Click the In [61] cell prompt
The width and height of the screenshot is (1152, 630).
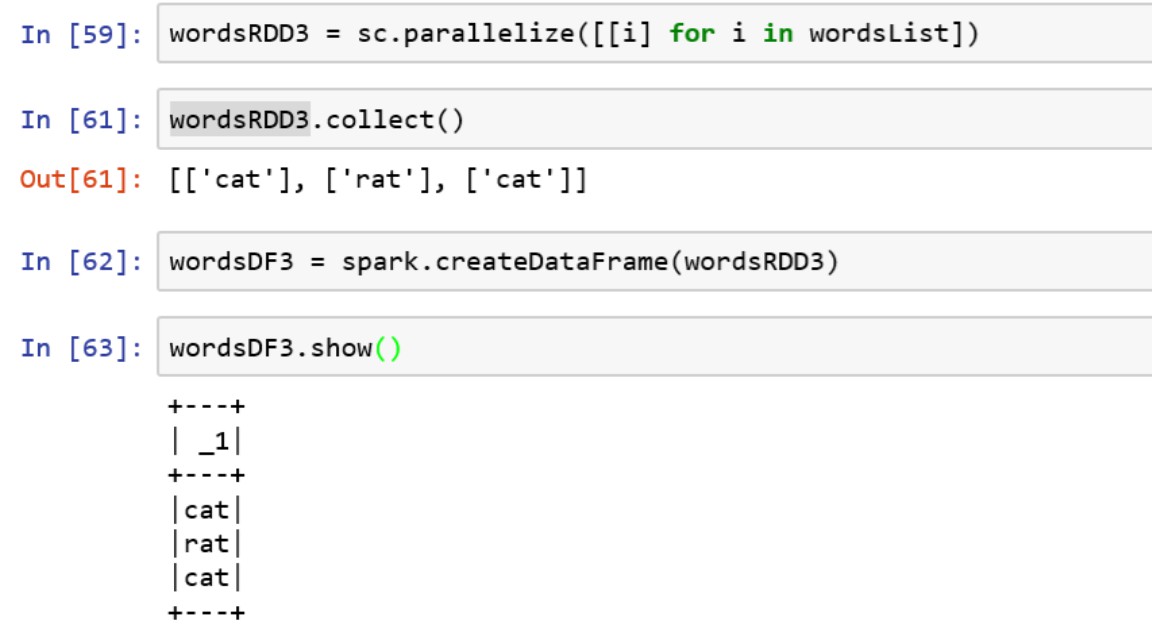point(81,120)
